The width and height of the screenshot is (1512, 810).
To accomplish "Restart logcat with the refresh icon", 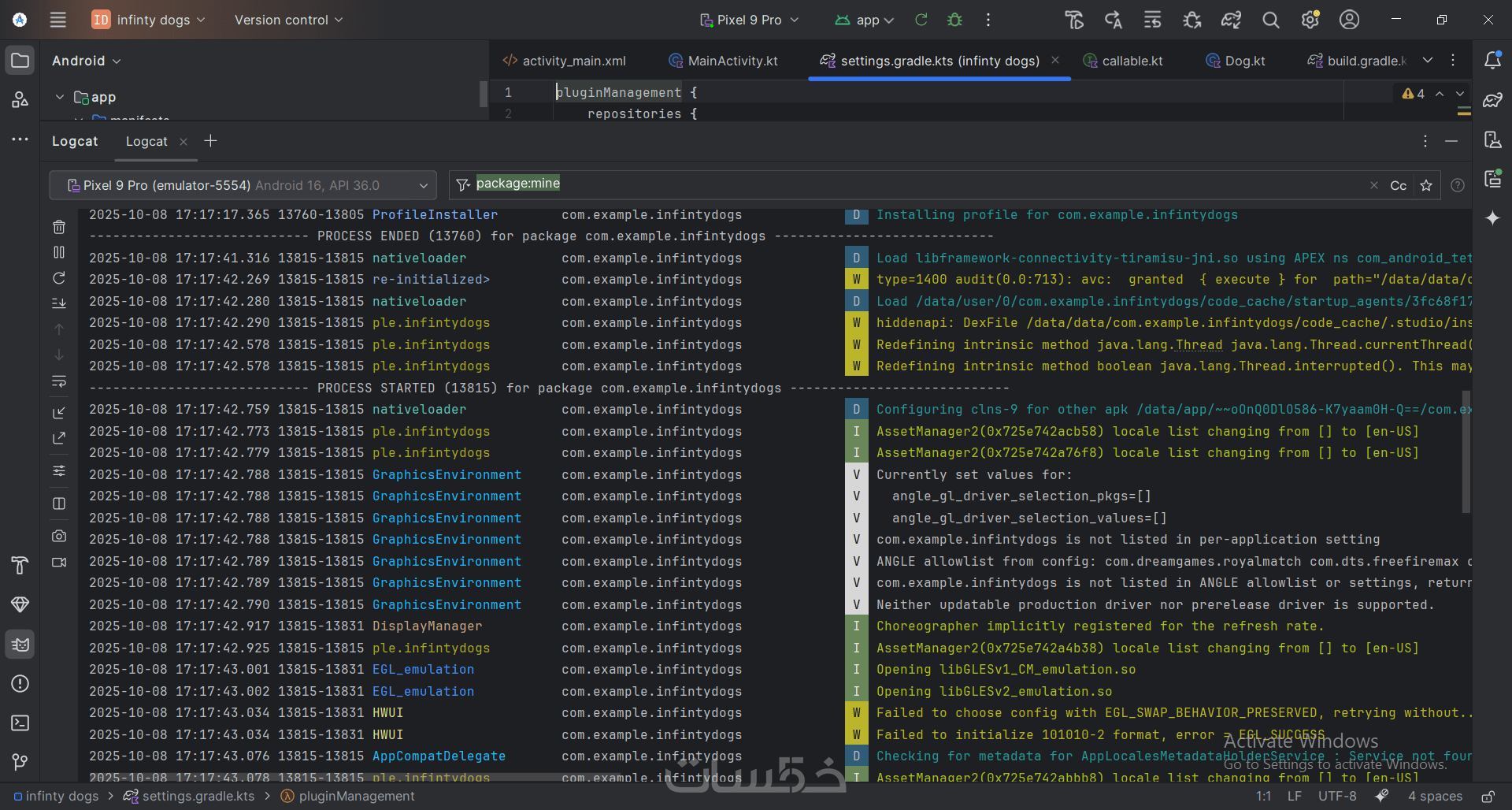I will pyautogui.click(x=59, y=278).
